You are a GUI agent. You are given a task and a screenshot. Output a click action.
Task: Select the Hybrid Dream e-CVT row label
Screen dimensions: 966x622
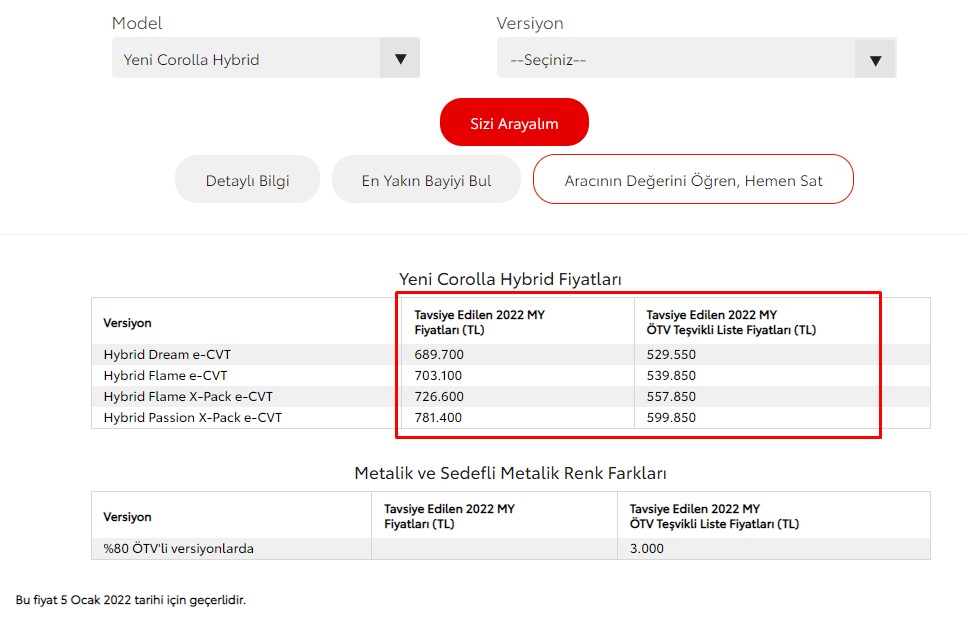167,355
